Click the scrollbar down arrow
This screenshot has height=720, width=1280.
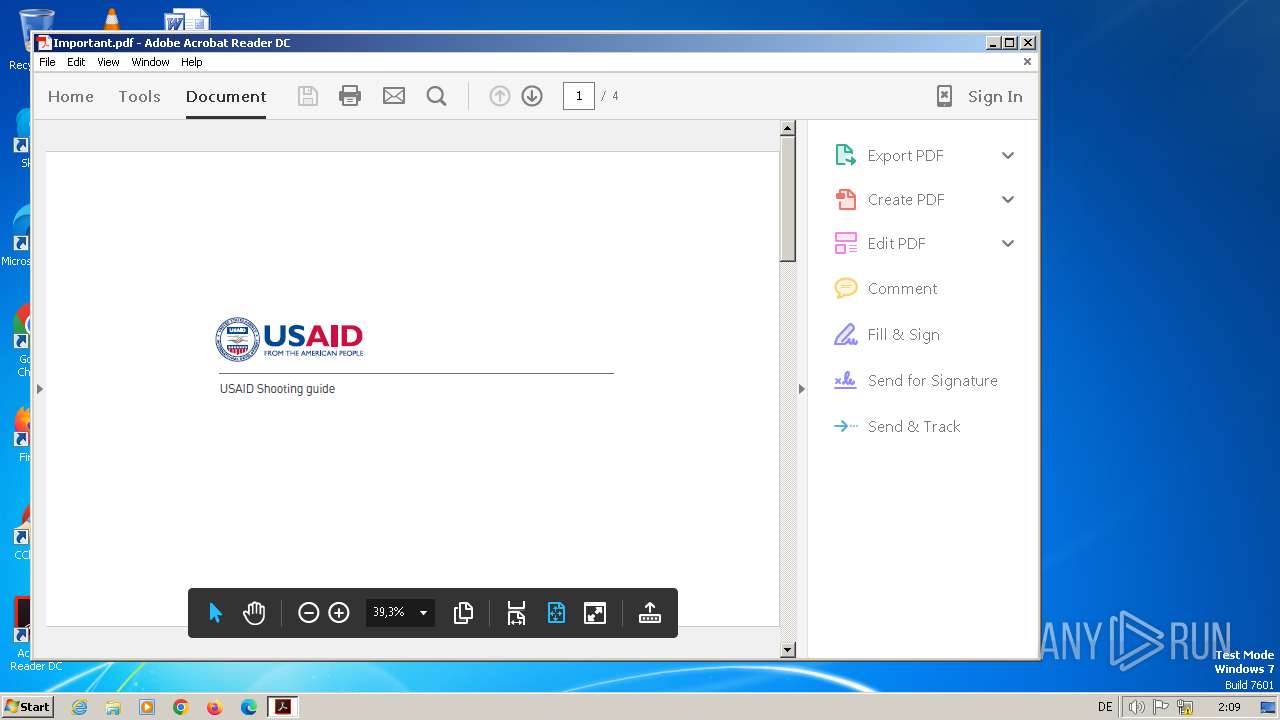(788, 650)
